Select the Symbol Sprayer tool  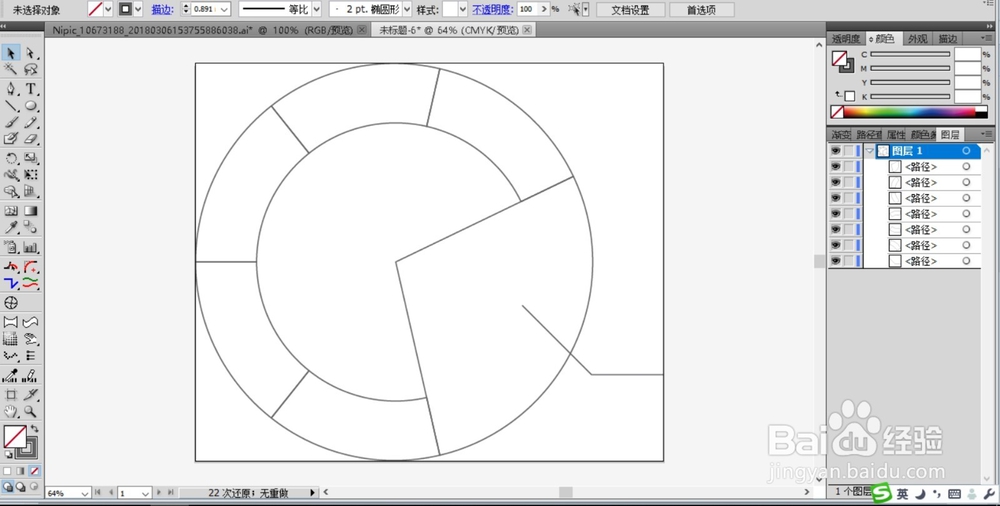[x=11, y=247]
